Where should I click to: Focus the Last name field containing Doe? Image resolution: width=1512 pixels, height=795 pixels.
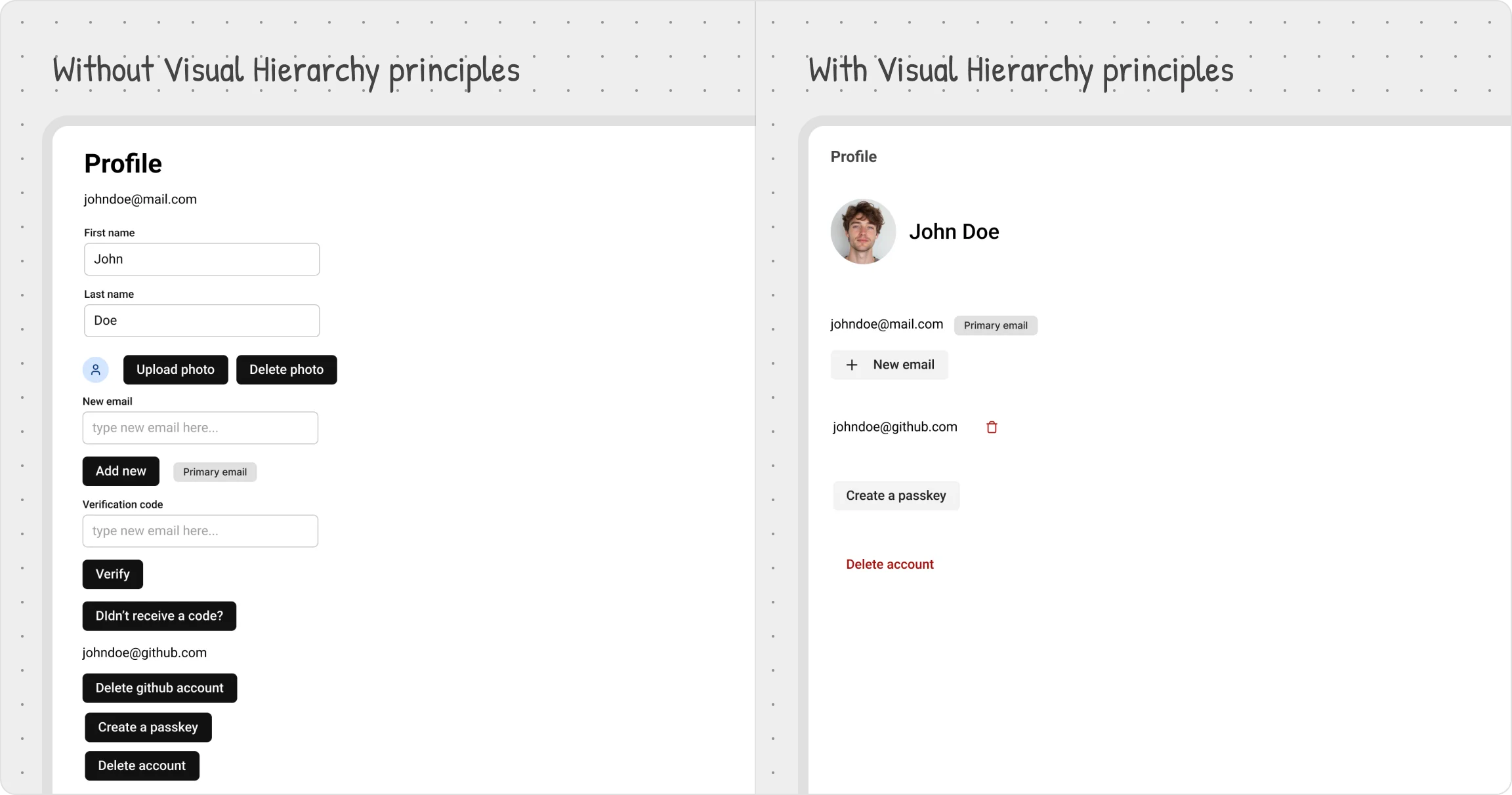[201, 321]
